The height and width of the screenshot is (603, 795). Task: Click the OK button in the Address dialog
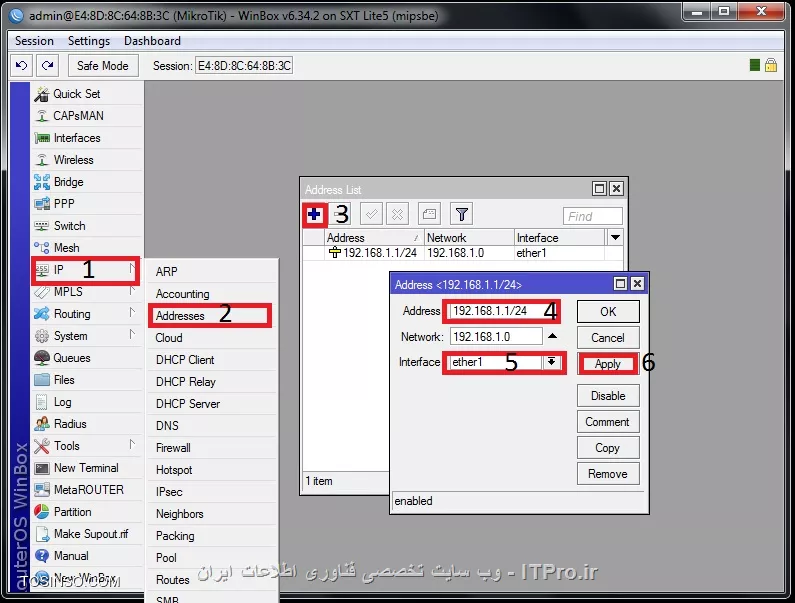click(608, 311)
